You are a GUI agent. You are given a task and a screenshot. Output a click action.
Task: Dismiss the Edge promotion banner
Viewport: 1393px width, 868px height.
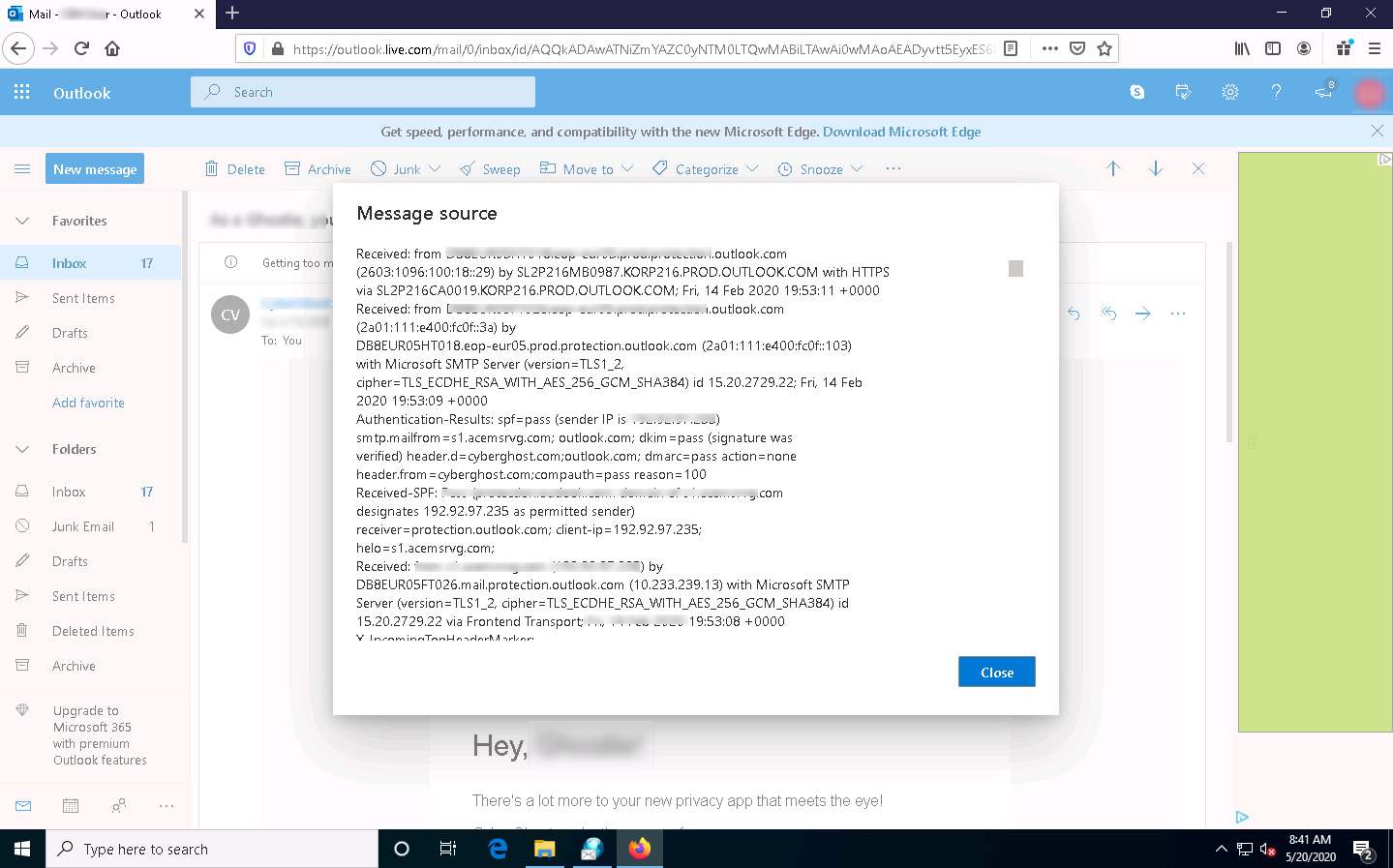1378,131
